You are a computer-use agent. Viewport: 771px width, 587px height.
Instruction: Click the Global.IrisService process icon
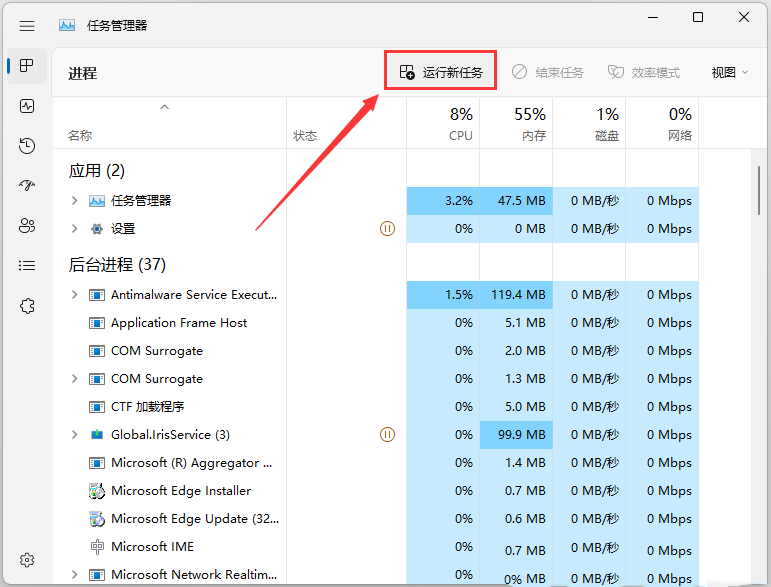97,434
